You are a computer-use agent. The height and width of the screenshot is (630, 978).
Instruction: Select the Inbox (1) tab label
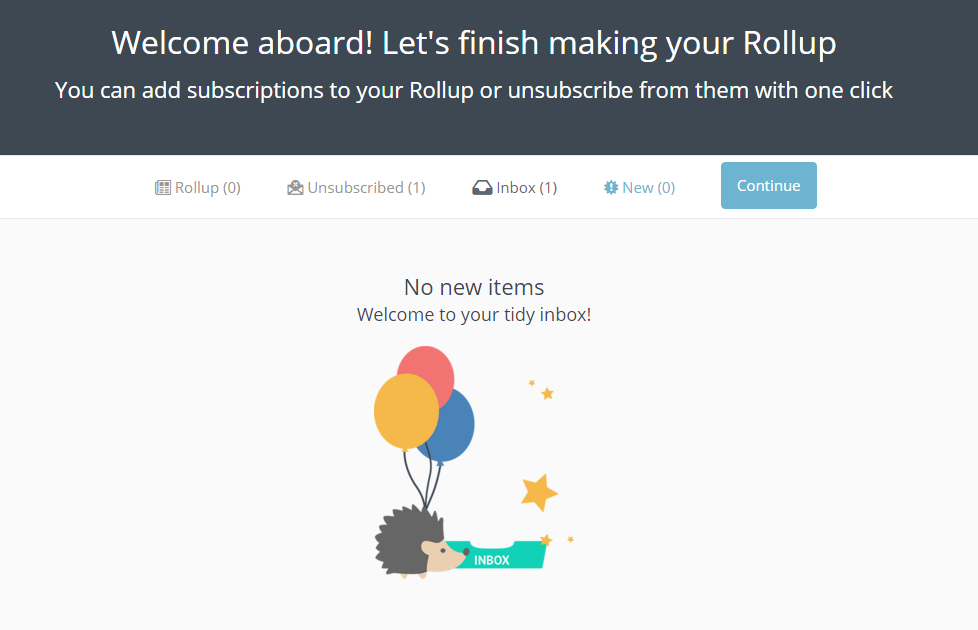(526, 188)
